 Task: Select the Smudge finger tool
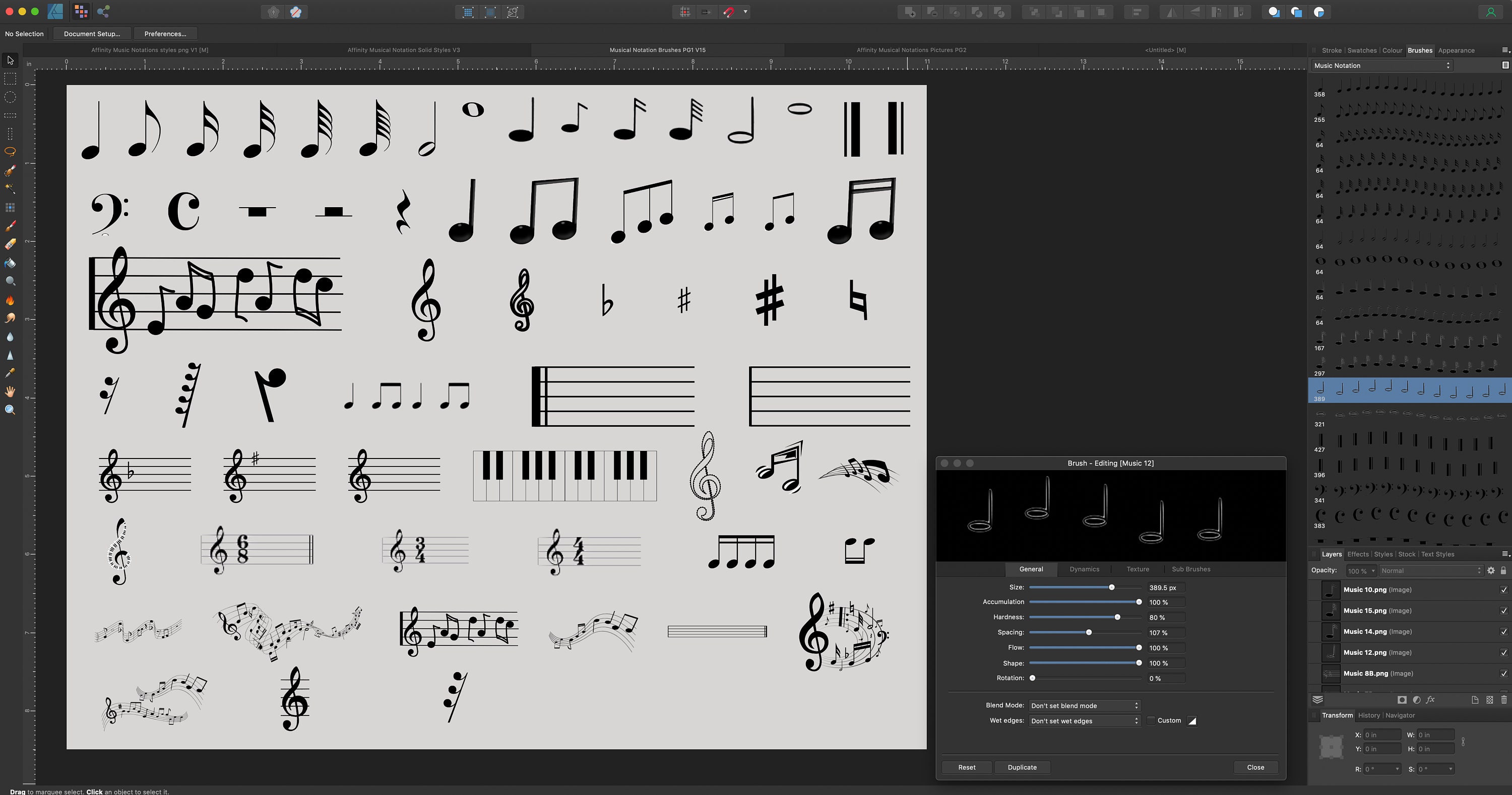point(10,318)
